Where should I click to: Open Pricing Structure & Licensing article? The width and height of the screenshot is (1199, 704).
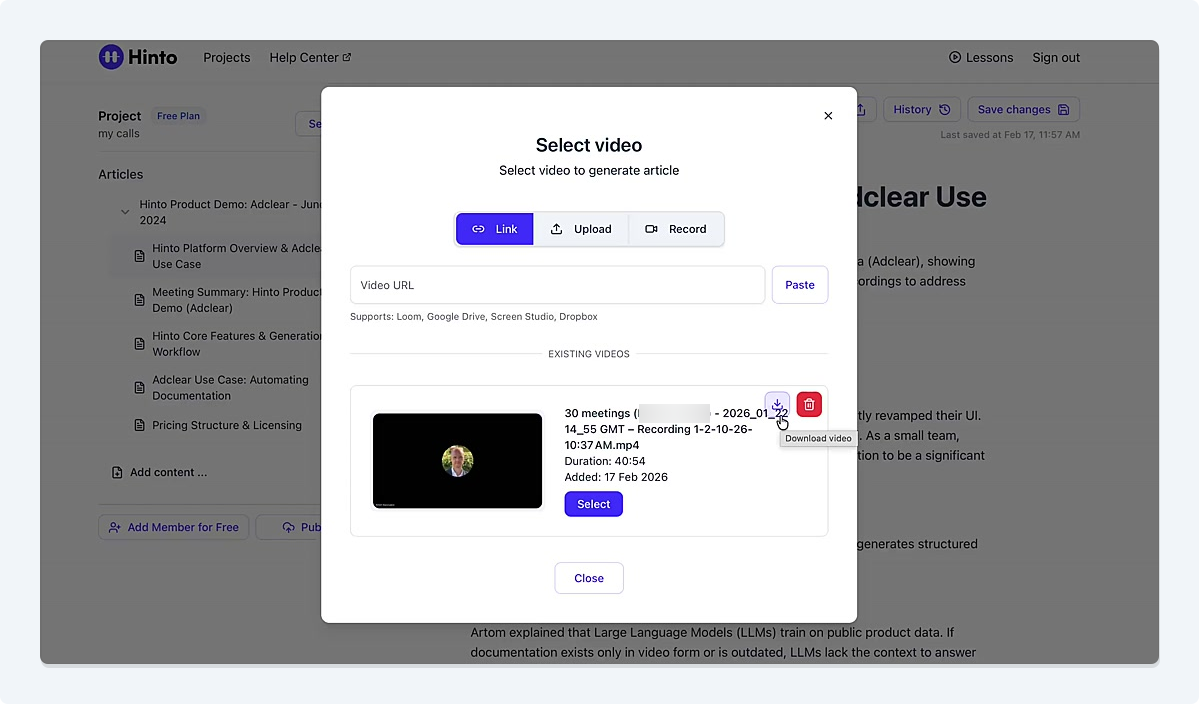(226, 425)
